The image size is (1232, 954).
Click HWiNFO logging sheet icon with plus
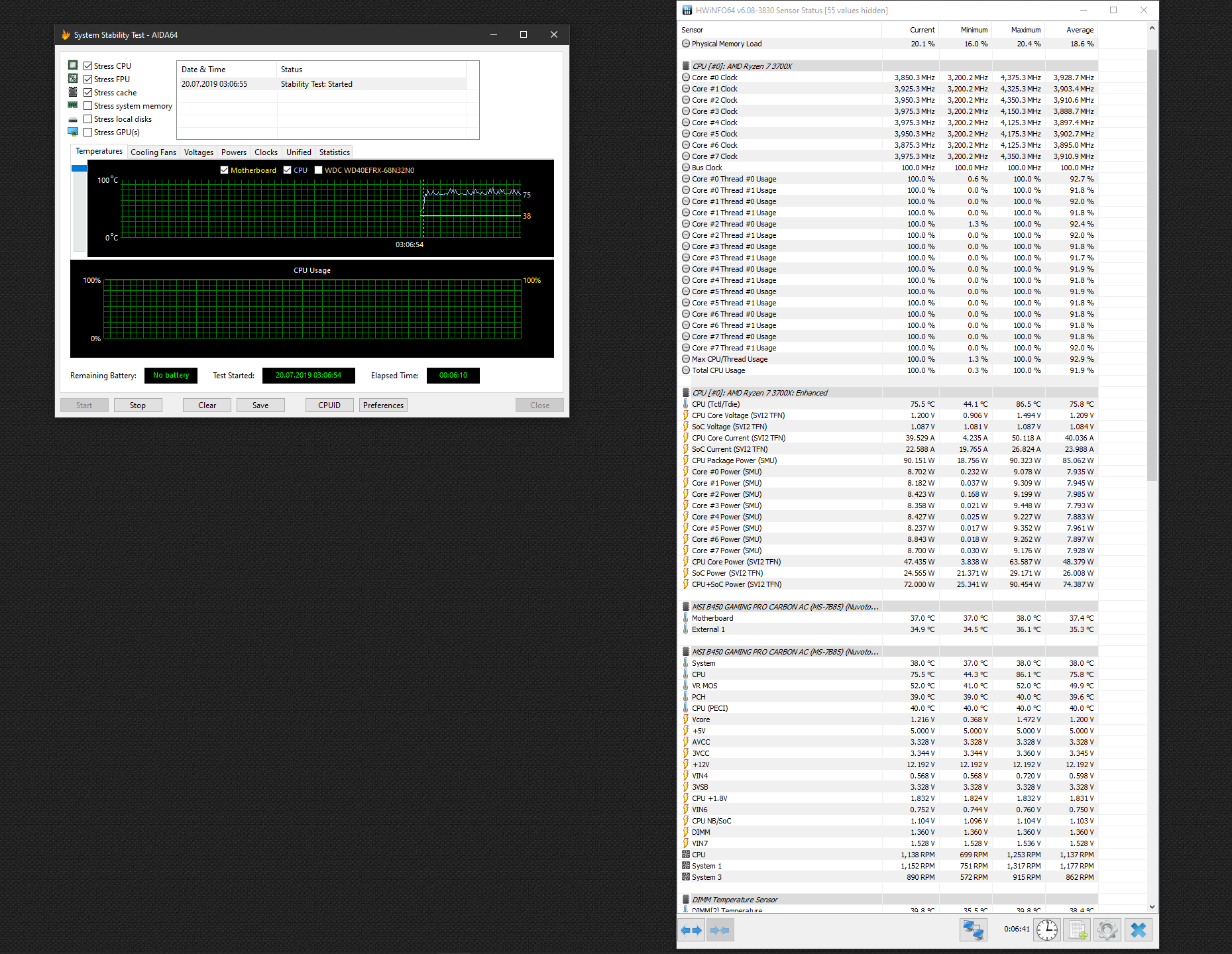click(x=1078, y=930)
